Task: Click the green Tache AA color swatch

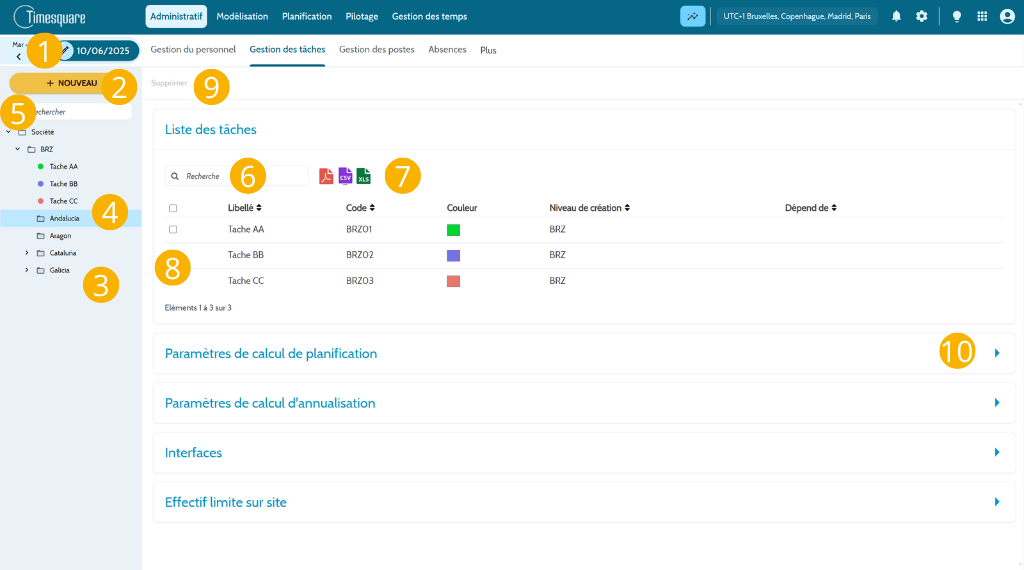Action: click(x=453, y=230)
